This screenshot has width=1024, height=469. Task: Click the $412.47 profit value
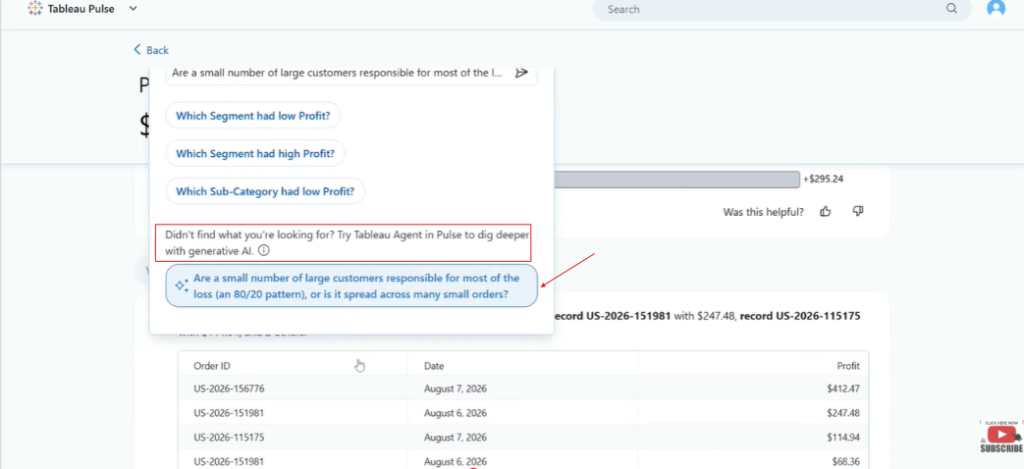(x=843, y=389)
